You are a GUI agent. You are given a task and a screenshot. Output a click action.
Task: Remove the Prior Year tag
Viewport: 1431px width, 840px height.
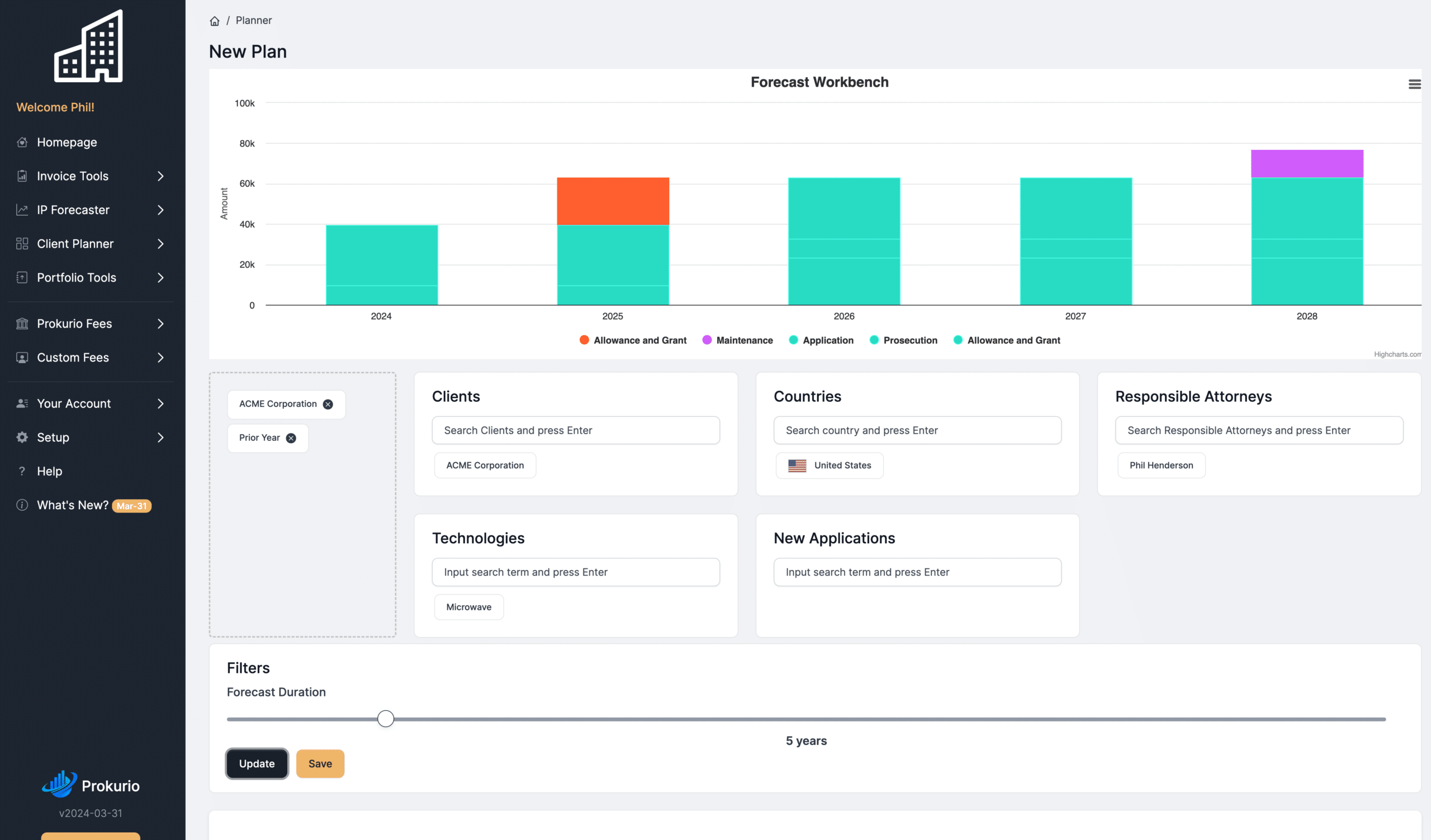tap(291, 438)
